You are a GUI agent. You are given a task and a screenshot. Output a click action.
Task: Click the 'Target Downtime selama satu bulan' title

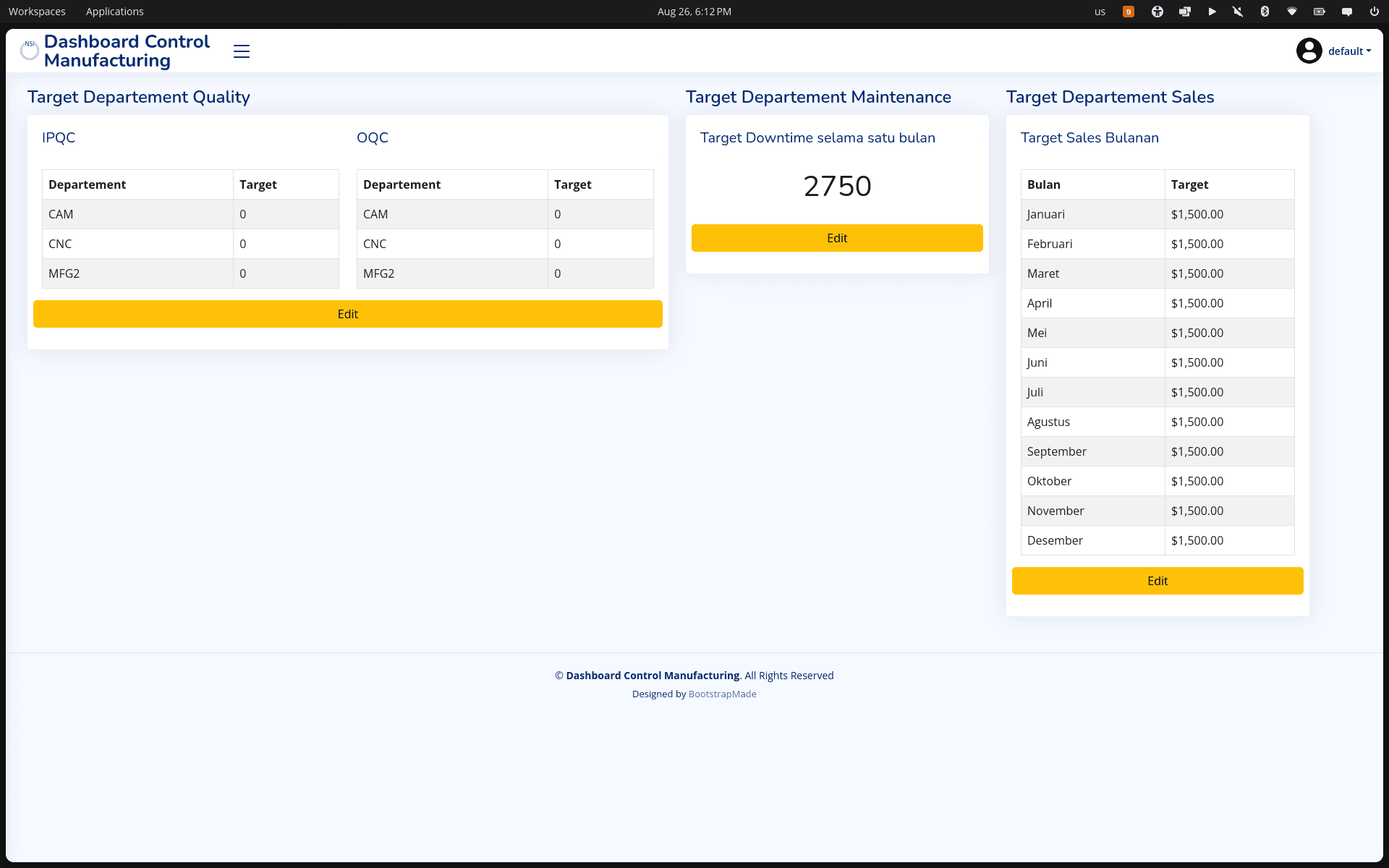point(817,137)
